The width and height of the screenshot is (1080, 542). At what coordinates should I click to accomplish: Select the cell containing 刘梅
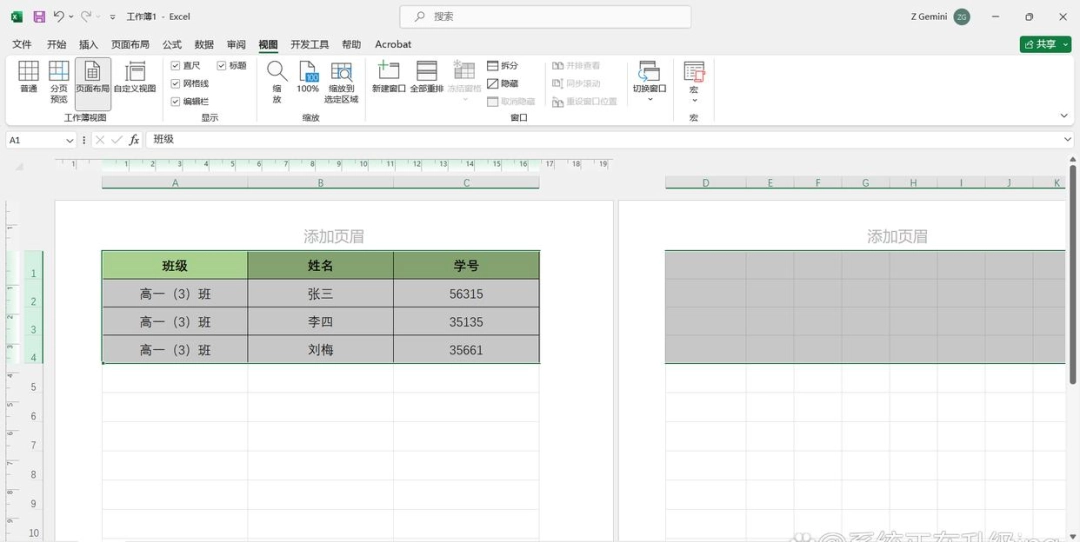[x=321, y=350]
